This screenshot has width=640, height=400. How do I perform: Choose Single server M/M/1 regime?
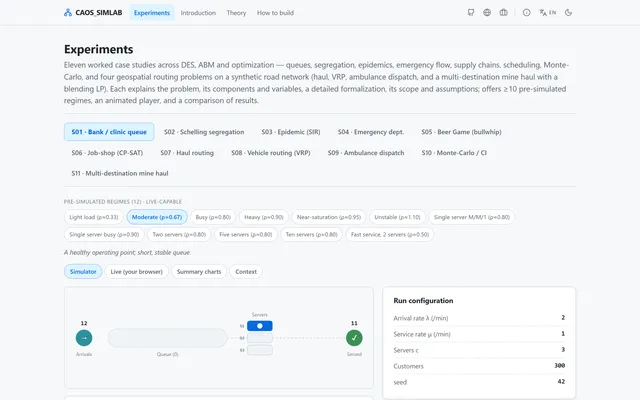click(x=472, y=217)
